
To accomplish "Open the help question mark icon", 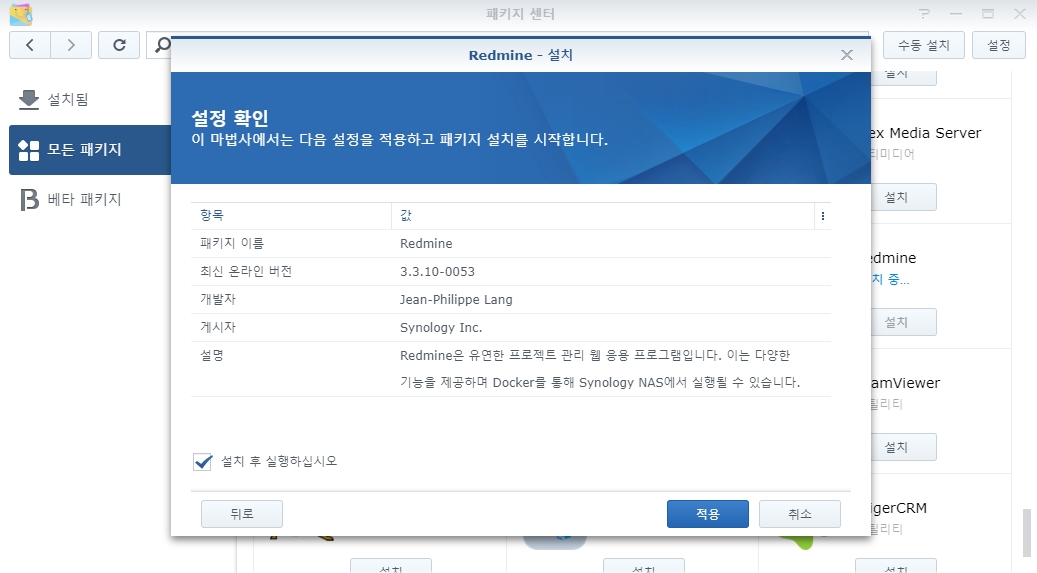I will [925, 14].
